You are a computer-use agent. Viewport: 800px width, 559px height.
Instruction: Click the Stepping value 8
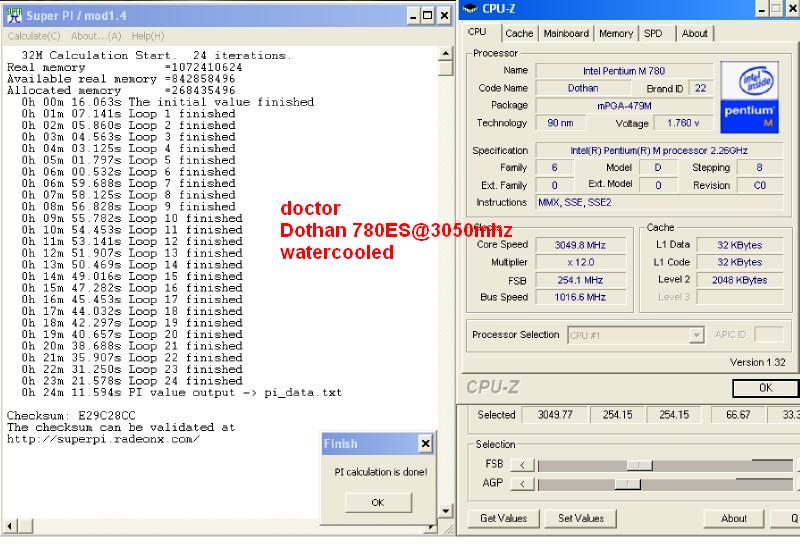[x=760, y=168]
